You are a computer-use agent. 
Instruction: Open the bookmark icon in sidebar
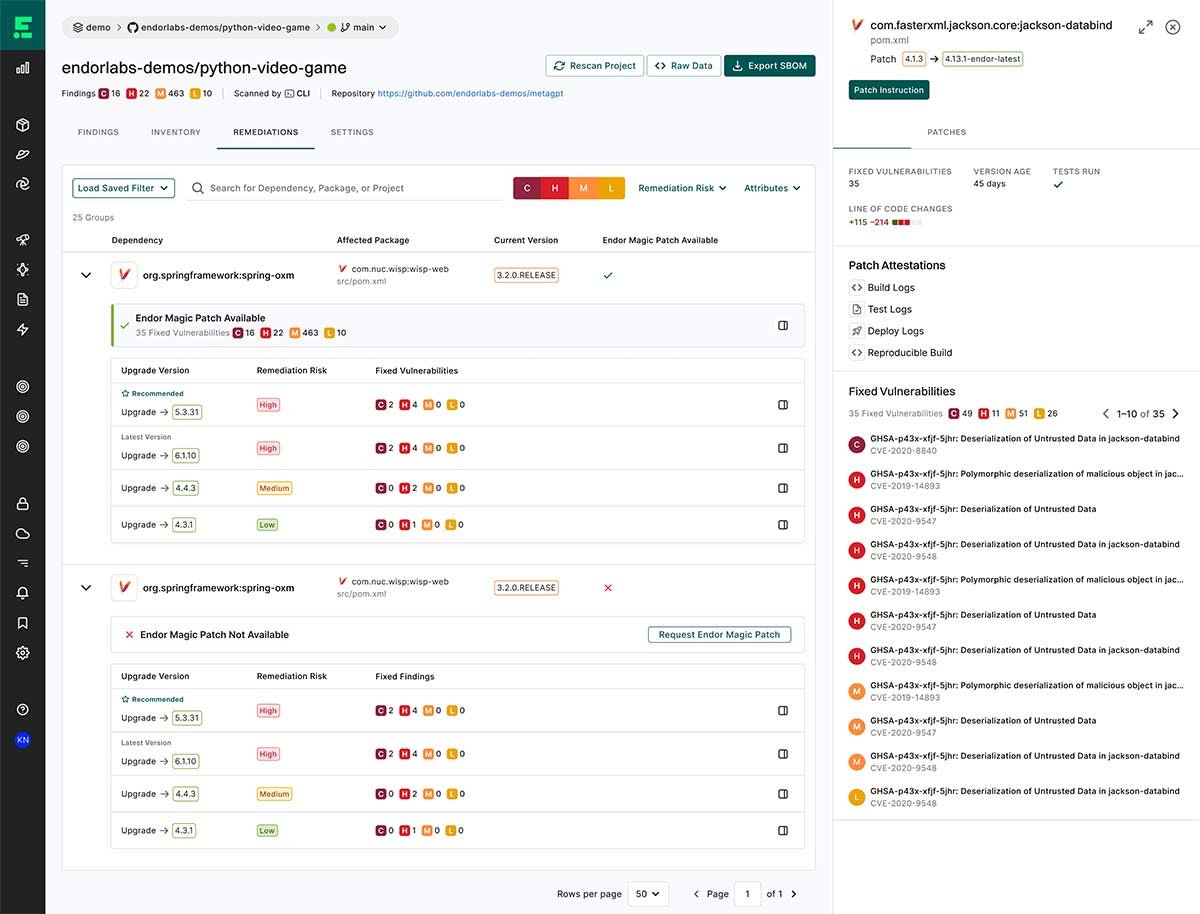coord(22,623)
